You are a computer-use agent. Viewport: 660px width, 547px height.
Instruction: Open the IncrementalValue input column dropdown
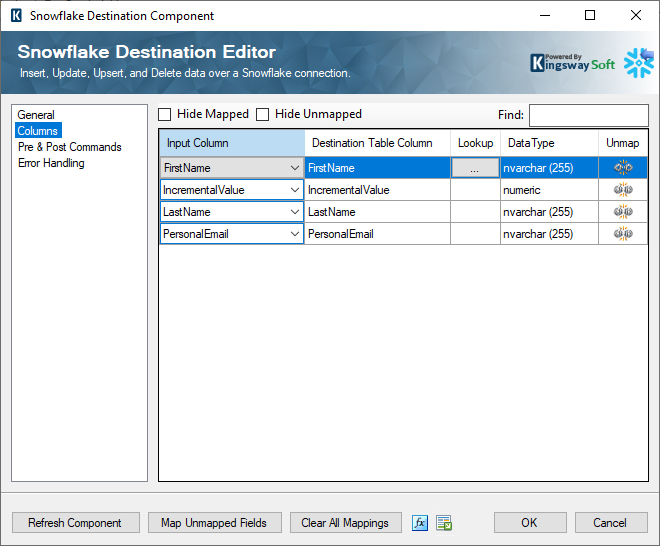tap(294, 190)
